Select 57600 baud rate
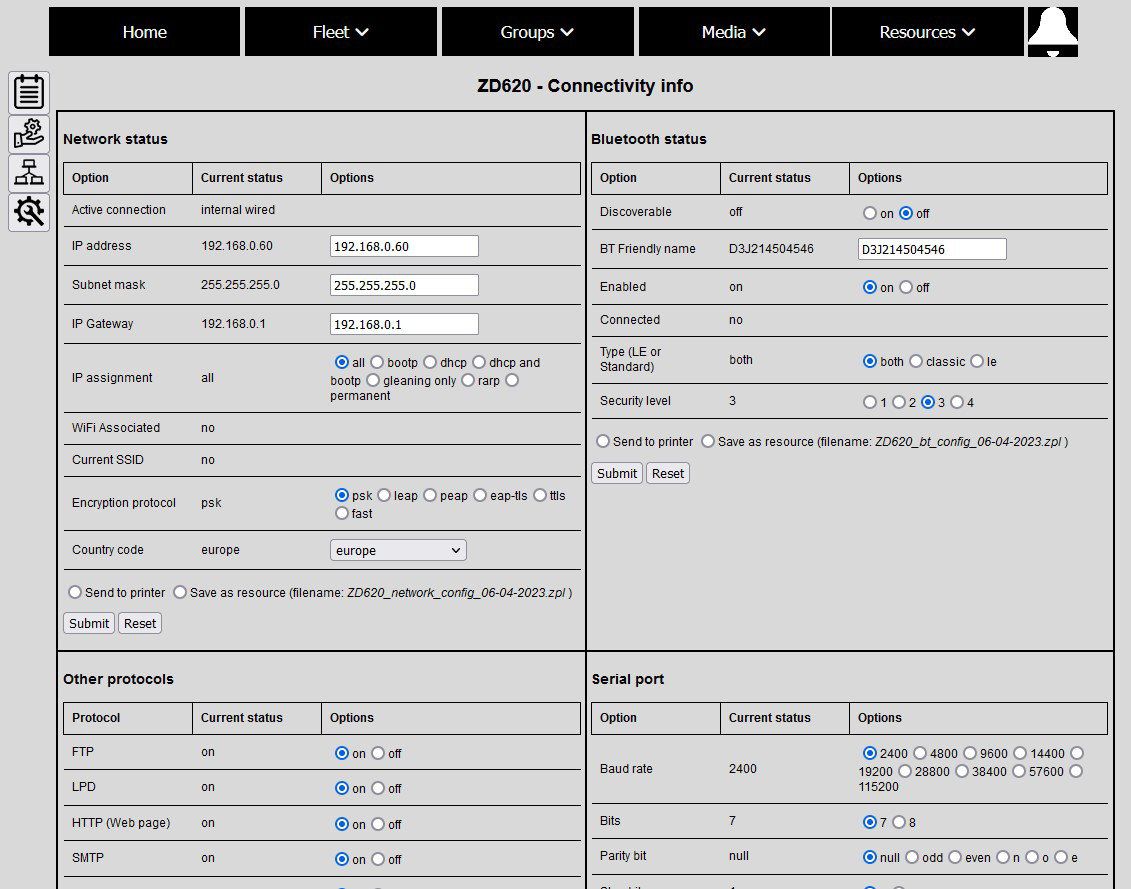Screen dimensions: 1131x889 pyautogui.click(x=1018, y=771)
